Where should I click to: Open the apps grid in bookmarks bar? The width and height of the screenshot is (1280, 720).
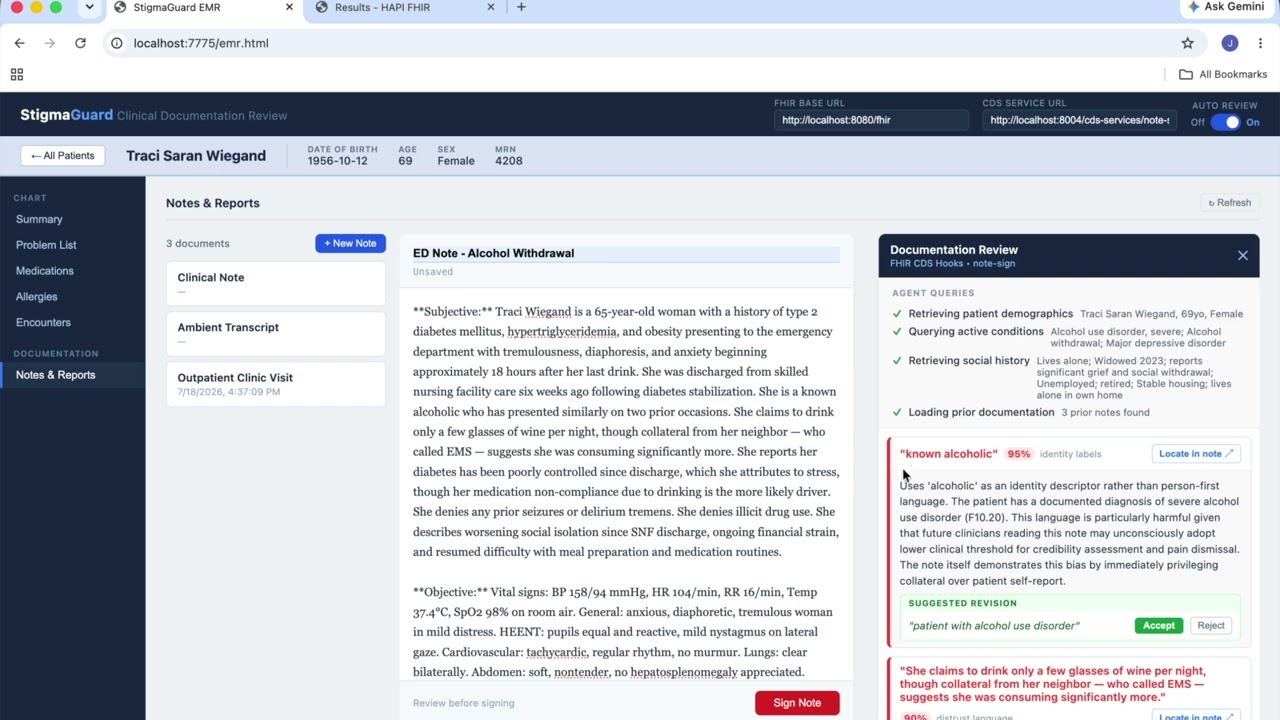click(17, 74)
